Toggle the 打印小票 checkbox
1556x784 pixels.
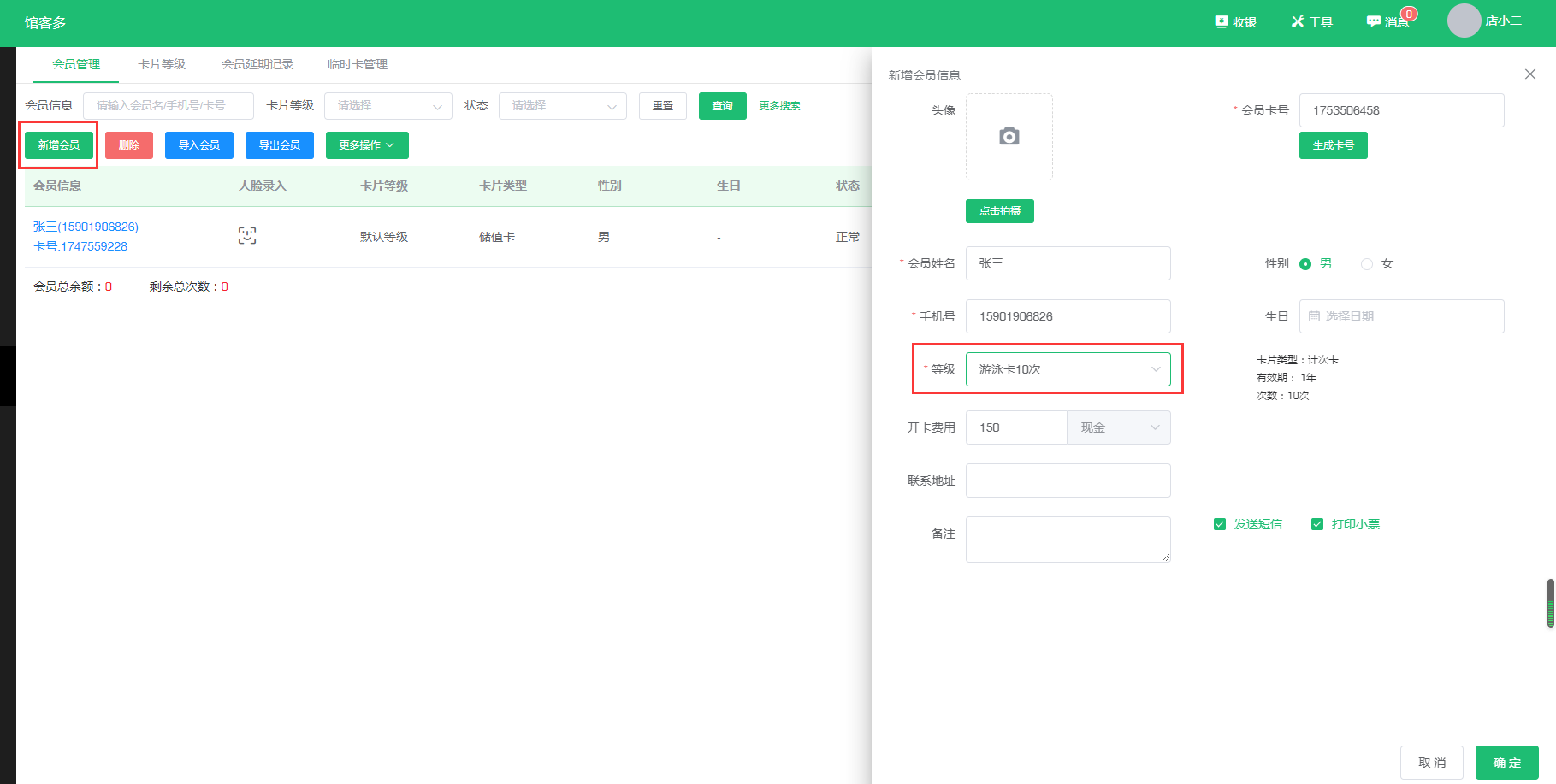pyautogui.click(x=1317, y=524)
